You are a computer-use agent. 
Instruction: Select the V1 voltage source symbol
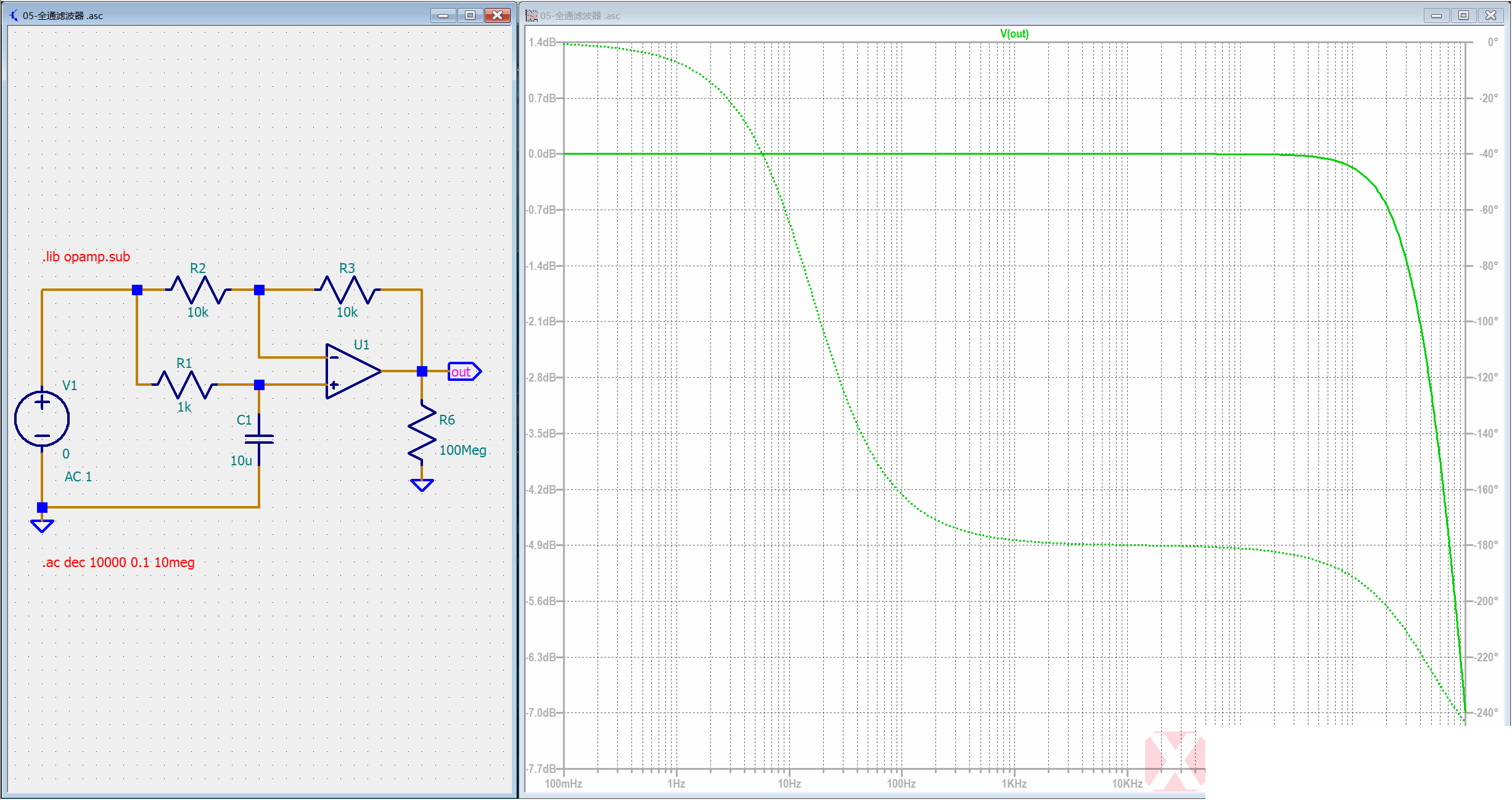click(x=42, y=418)
